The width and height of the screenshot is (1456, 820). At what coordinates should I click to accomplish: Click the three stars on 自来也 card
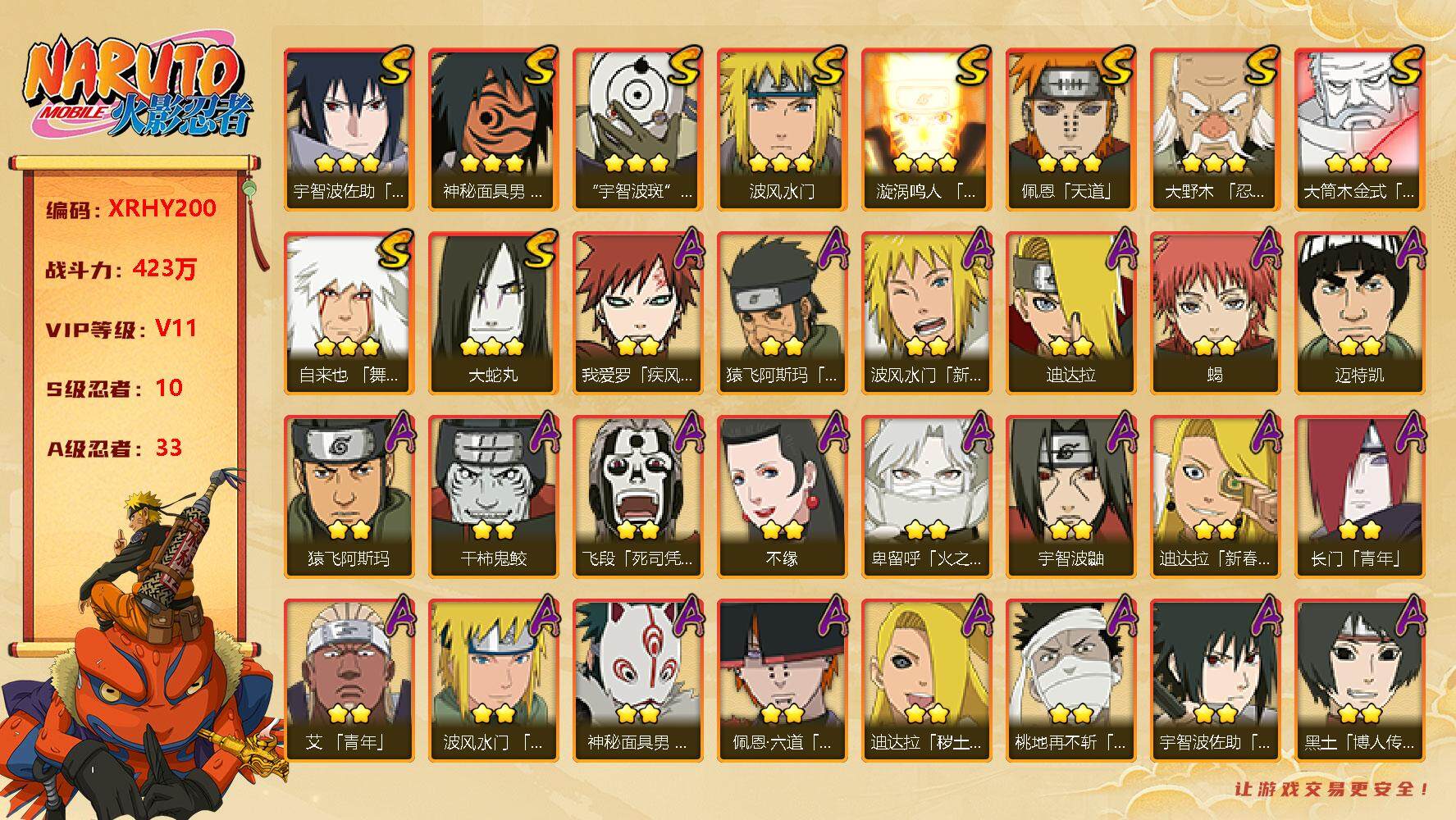347,345
